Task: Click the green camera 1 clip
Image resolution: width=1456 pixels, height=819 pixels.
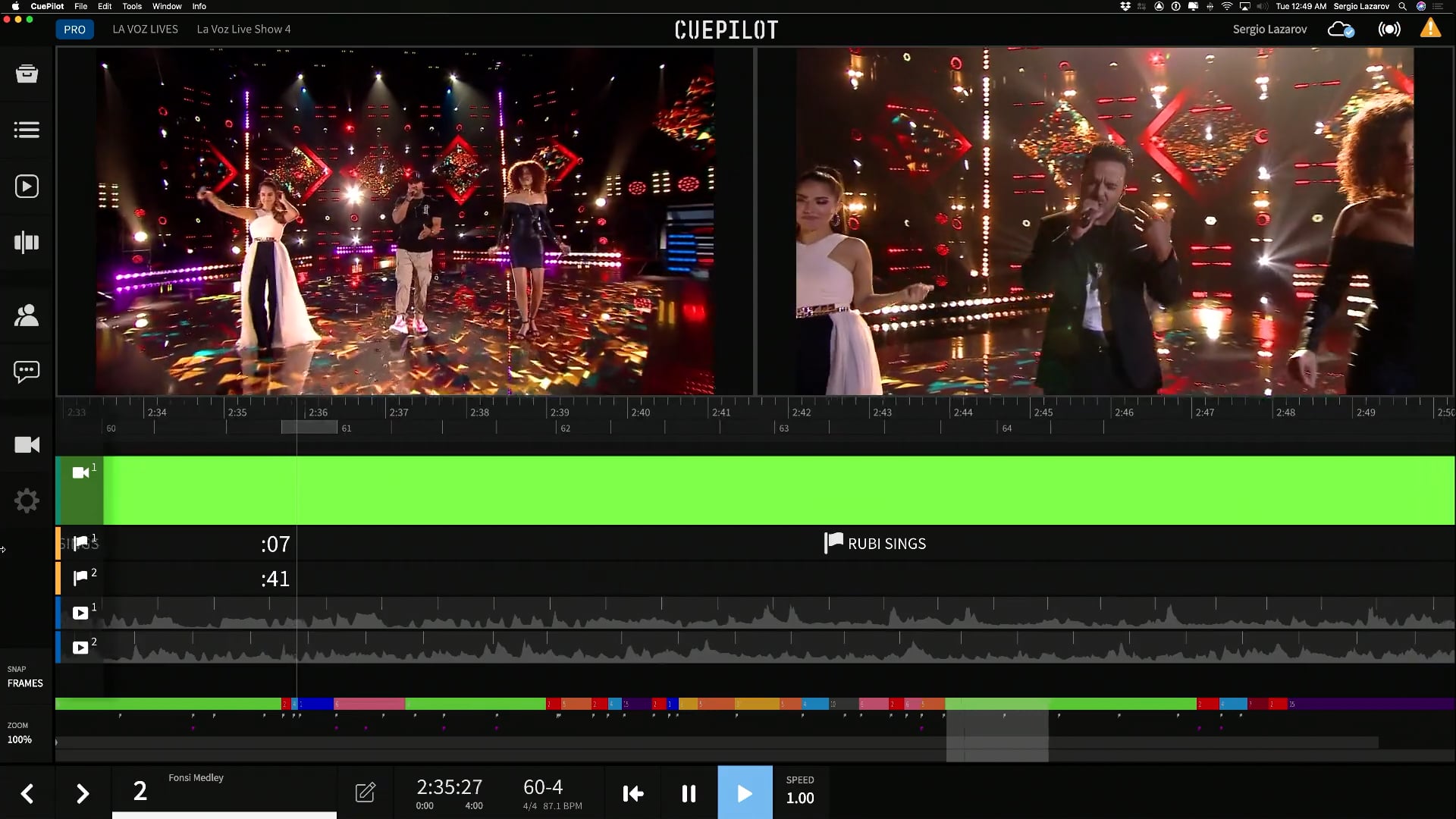Action: pos(779,490)
